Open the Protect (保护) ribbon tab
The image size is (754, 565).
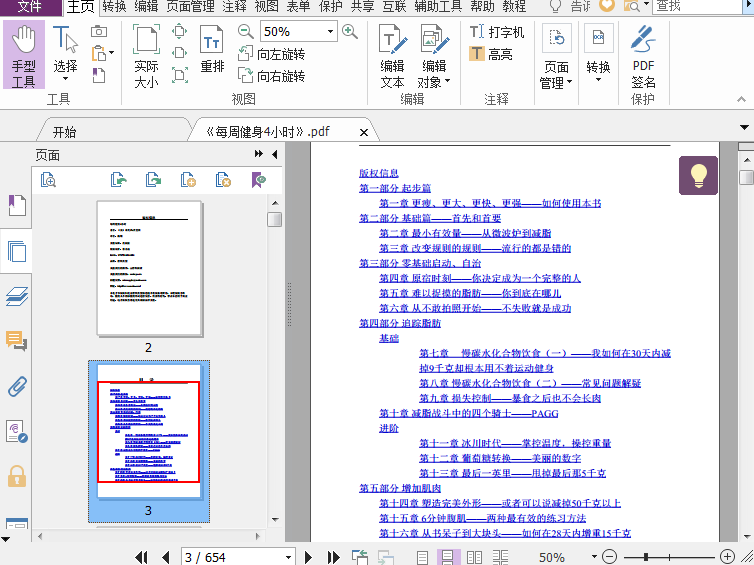(331, 6)
